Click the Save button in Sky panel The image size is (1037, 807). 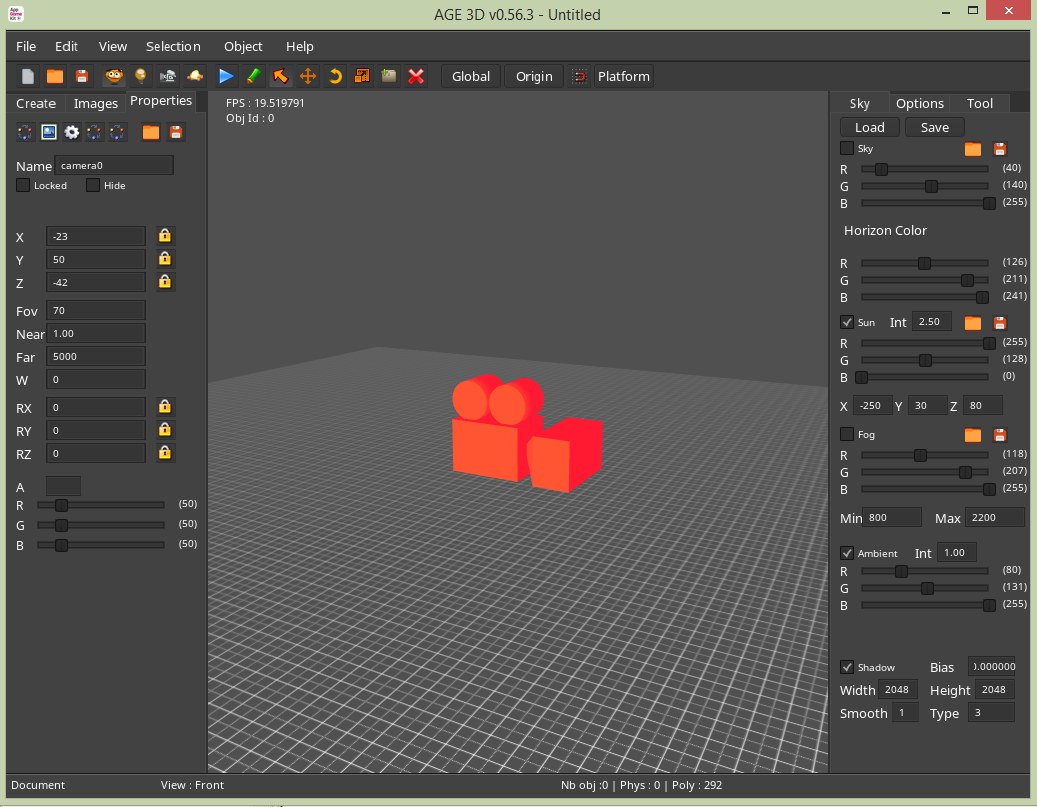tap(934, 127)
